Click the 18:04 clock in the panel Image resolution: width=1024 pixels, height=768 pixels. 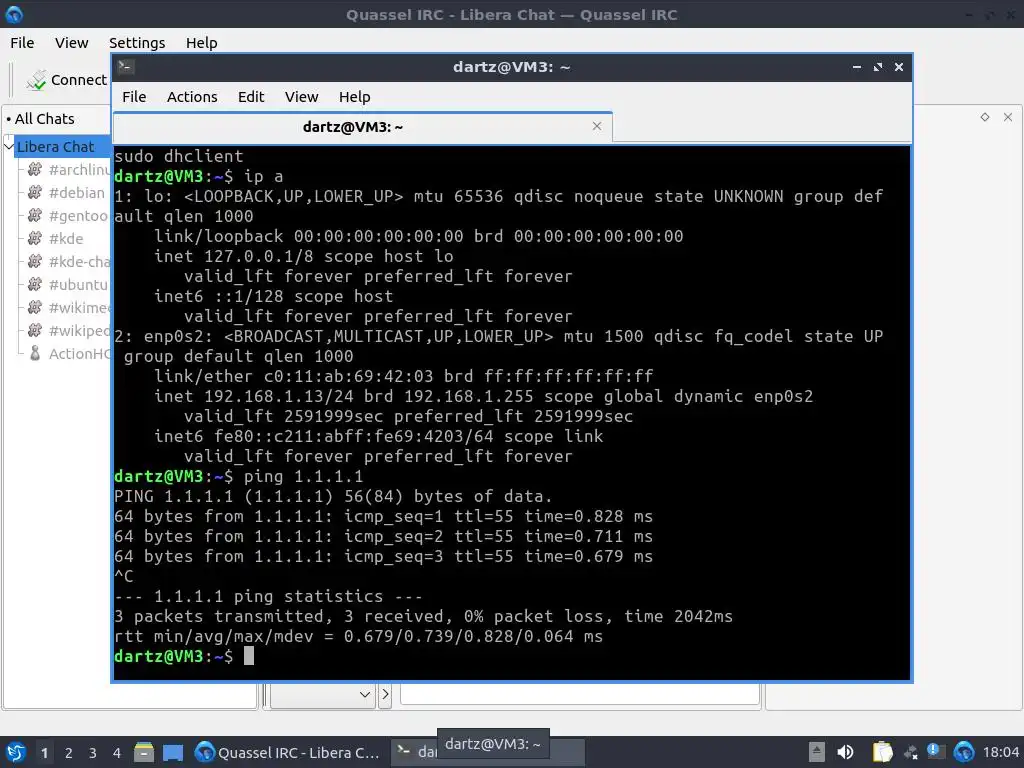pyautogui.click(x=1000, y=752)
